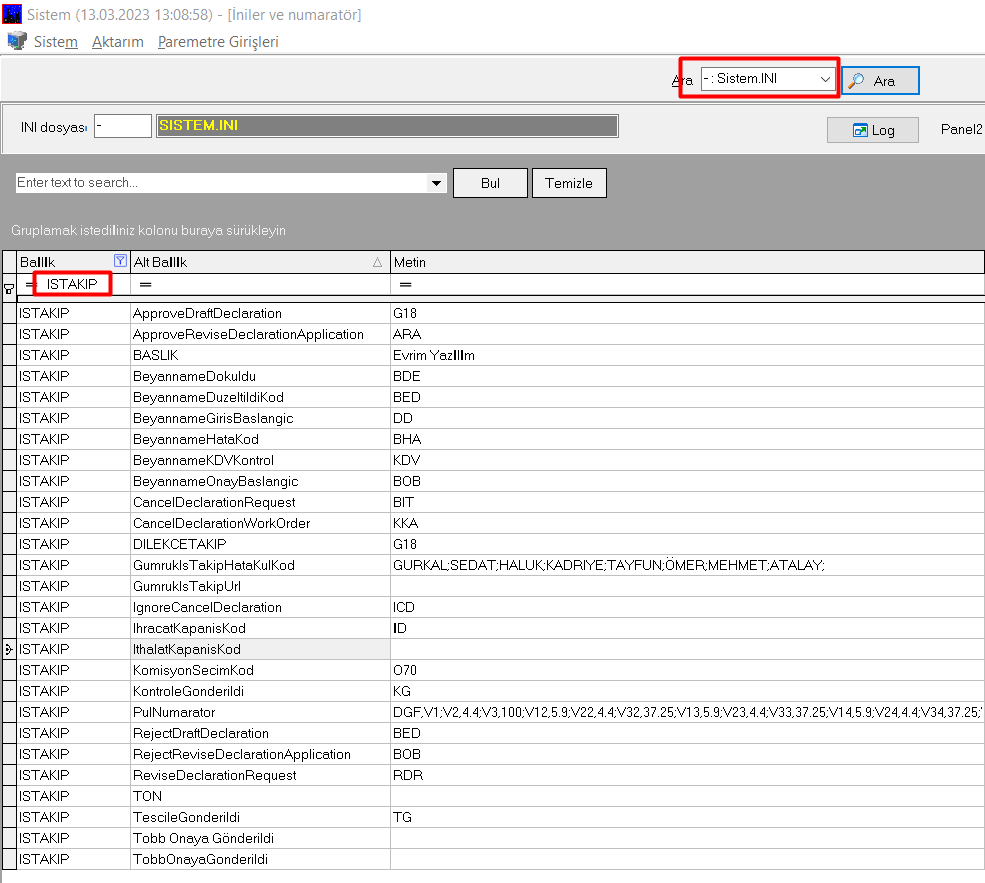Select the DILEKCETAKIP cell
Screen dimensions: 985x883
(261, 544)
